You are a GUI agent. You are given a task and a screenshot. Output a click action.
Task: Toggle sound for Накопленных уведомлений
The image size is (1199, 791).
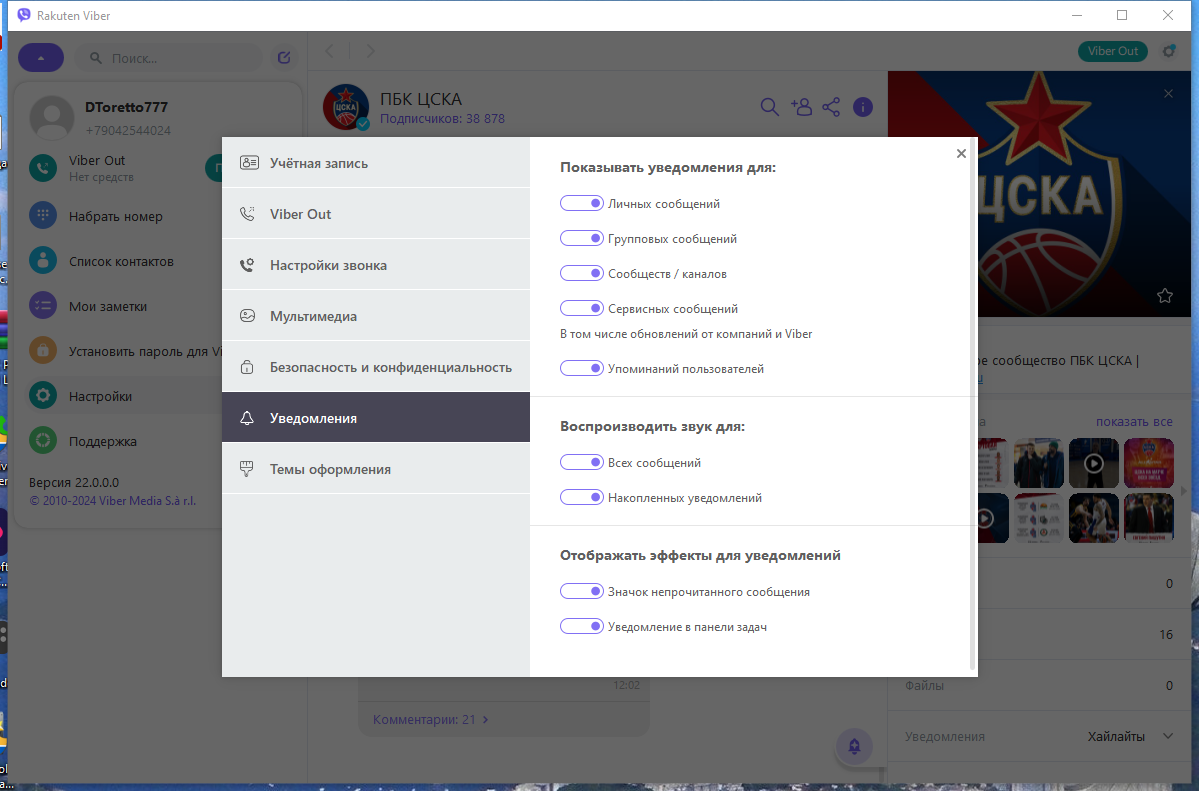582,497
